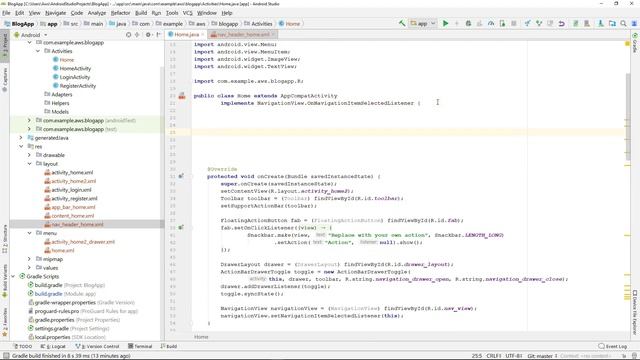Image resolution: width=640 pixels, height=360 pixels.
Task: Expand the values folder
Action: (29, 268)
